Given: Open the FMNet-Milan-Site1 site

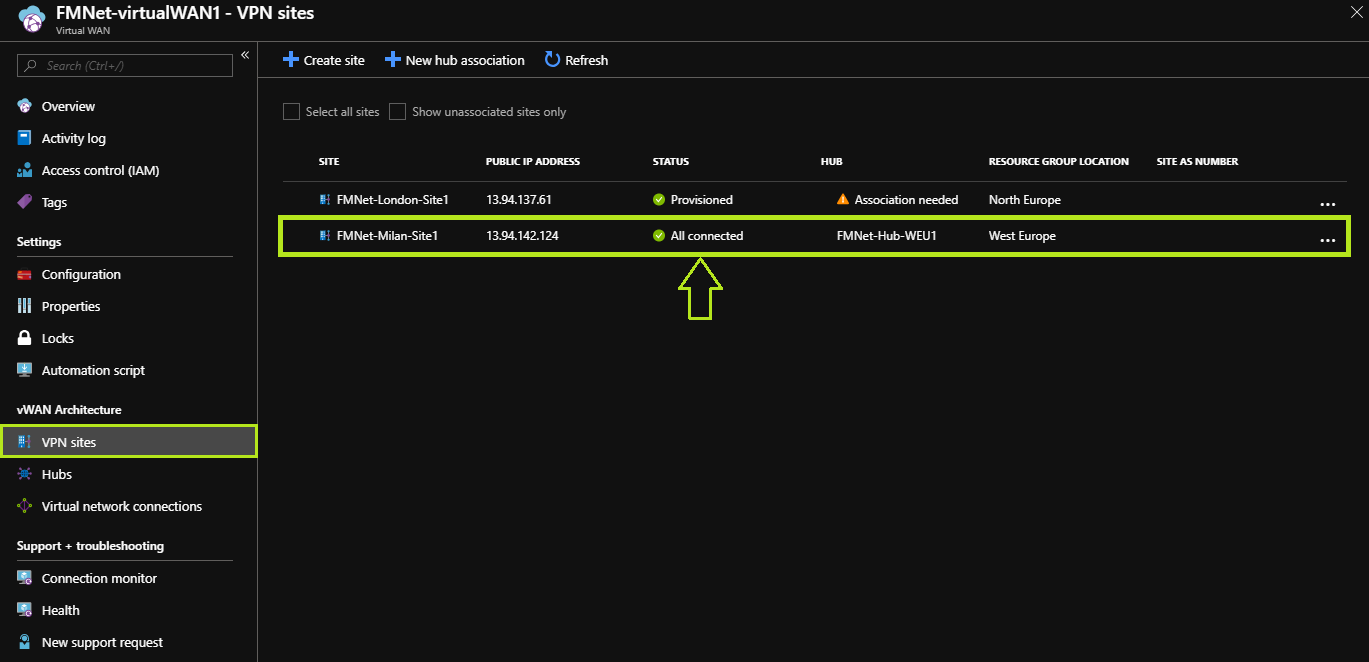Looking at the screenshot, I should (x=388, y=236).
